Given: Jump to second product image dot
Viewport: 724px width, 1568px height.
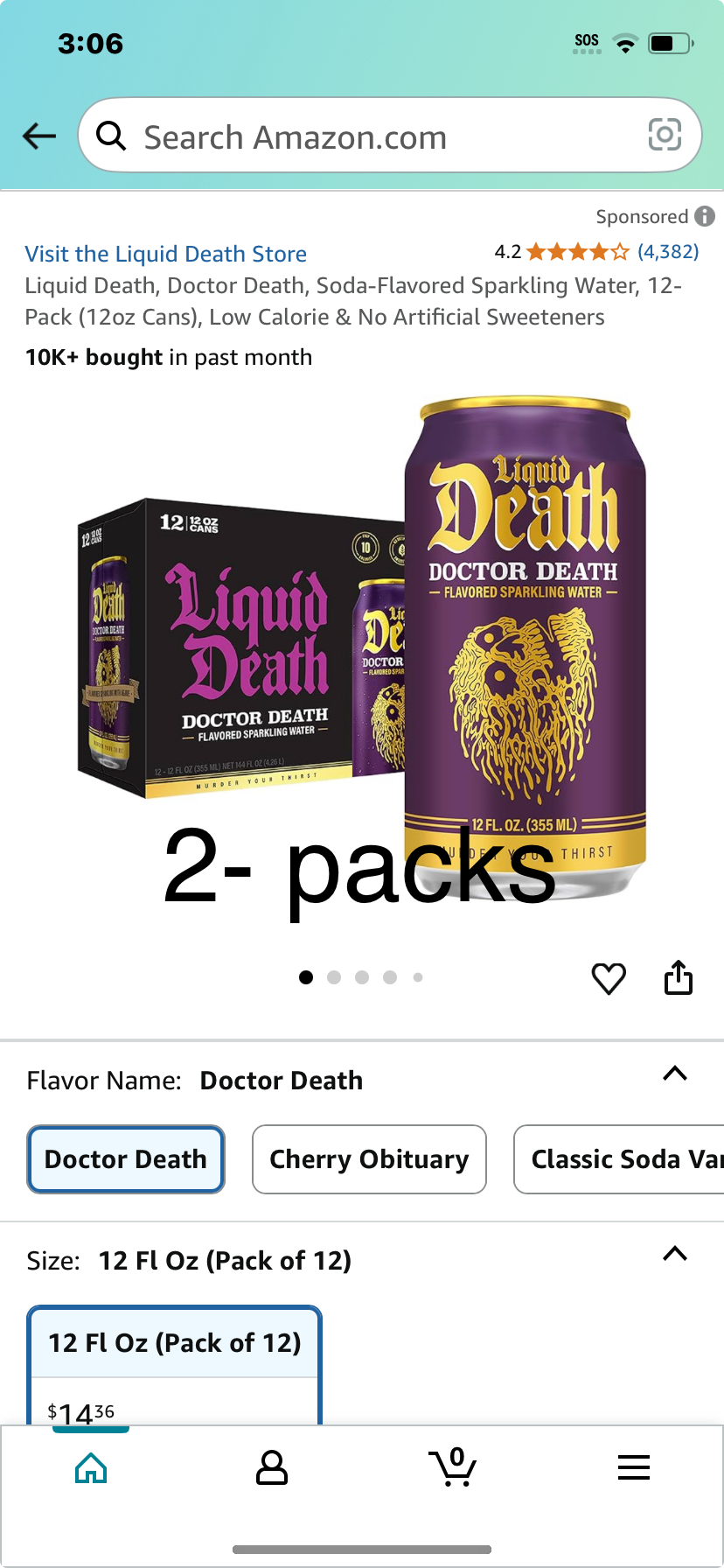Looking at the screenshot, I should [334, 977].
